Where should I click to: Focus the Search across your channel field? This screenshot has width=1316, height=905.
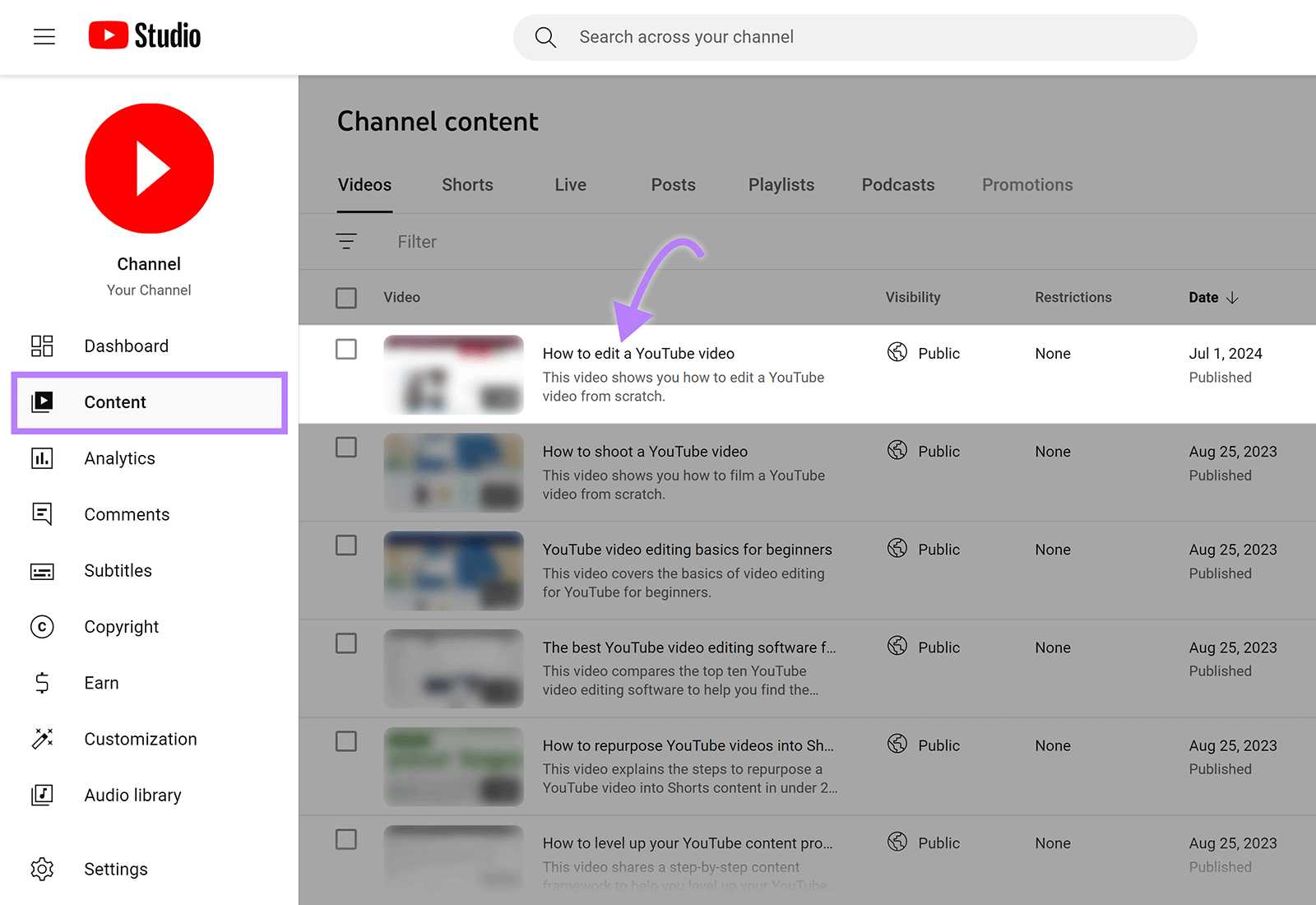(855, 37)
